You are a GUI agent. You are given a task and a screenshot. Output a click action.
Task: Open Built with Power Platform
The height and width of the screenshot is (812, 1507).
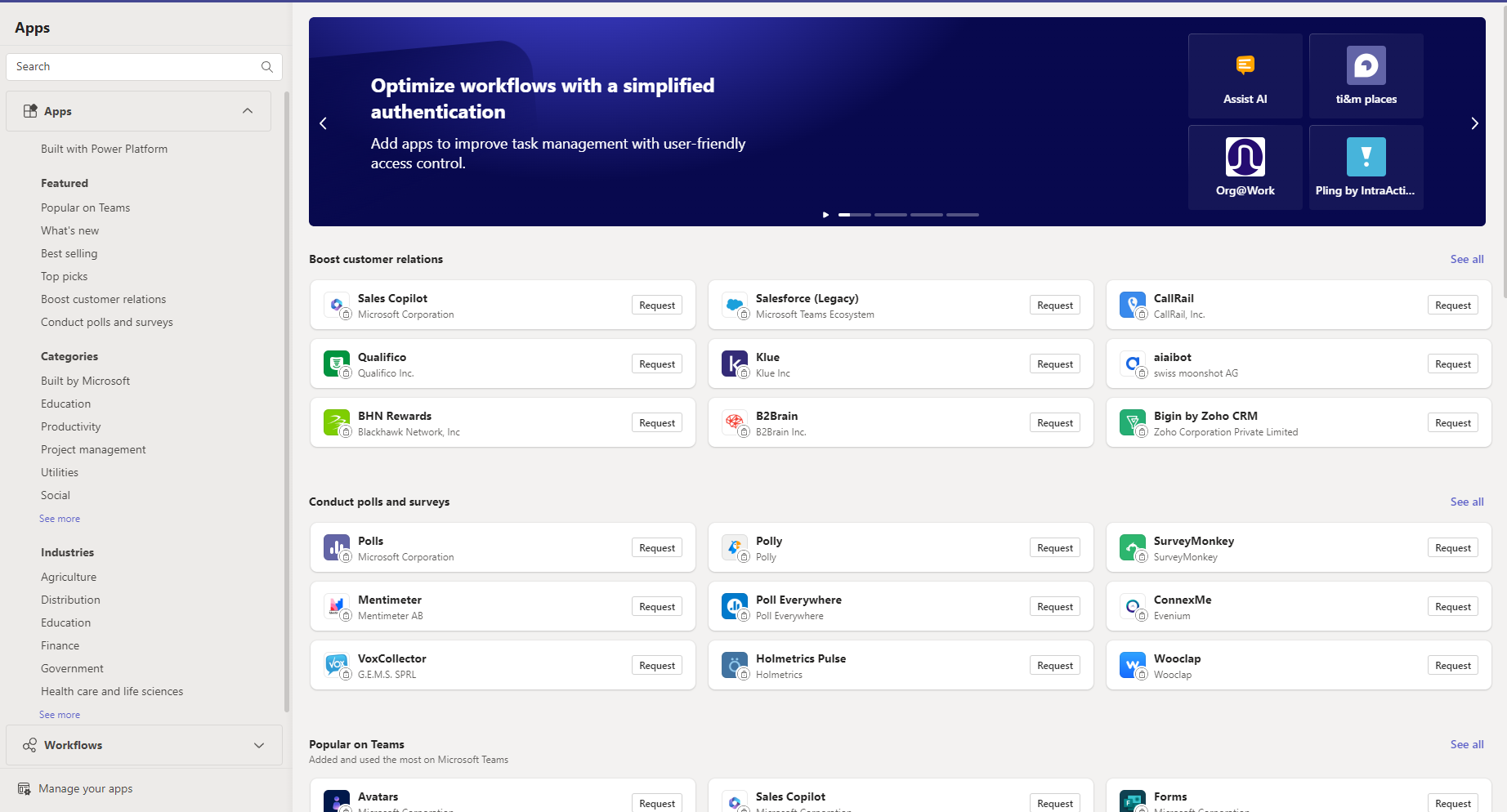point(105,149)
